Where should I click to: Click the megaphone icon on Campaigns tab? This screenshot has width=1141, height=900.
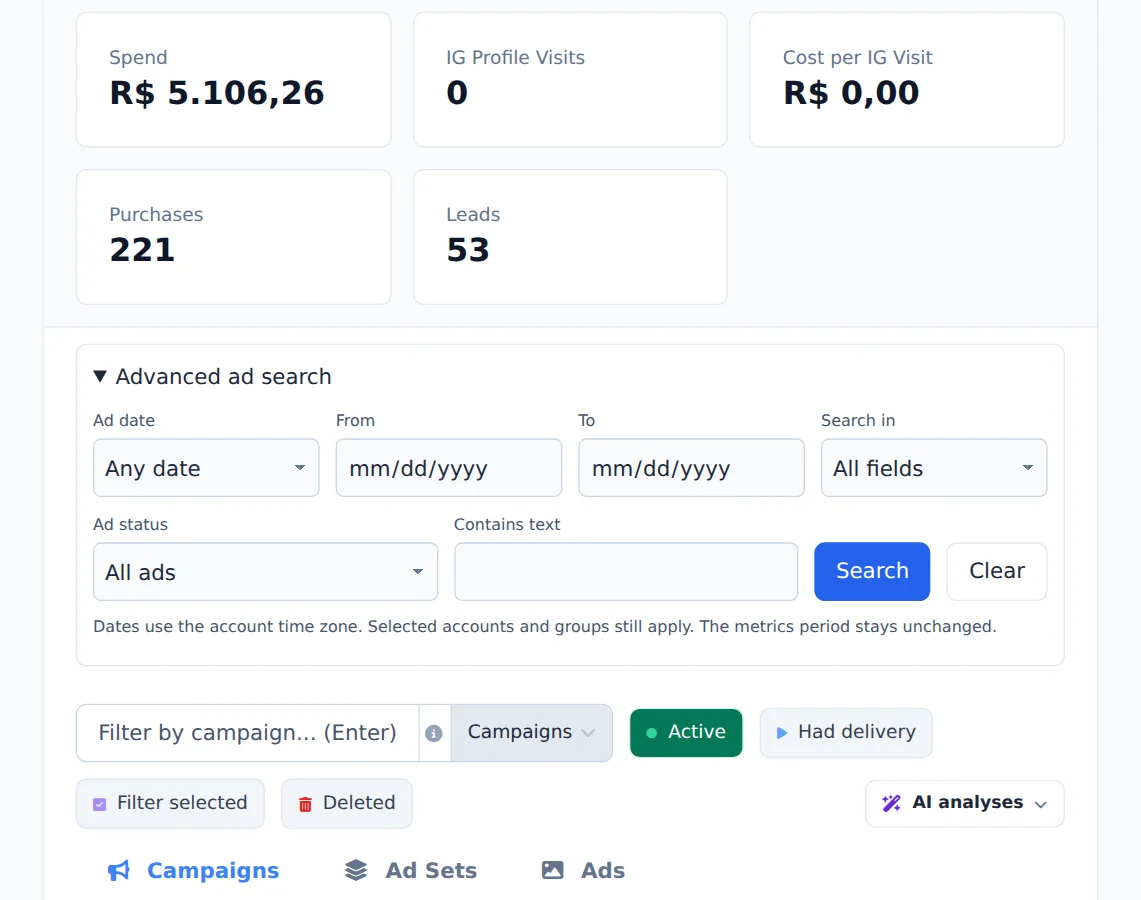point(119,870)
